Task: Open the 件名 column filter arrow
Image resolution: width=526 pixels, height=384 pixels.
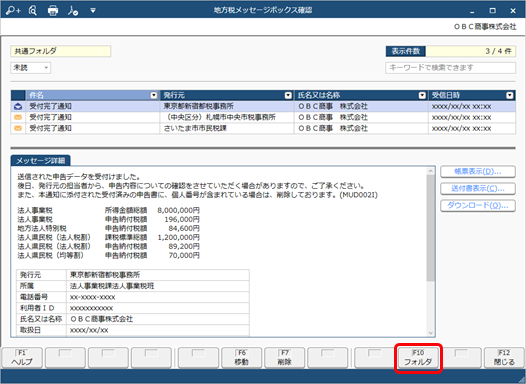Action: (x=154, y=96)
